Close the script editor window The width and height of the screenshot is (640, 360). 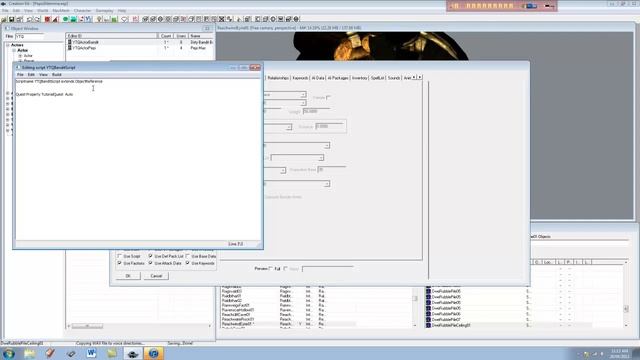255,67
